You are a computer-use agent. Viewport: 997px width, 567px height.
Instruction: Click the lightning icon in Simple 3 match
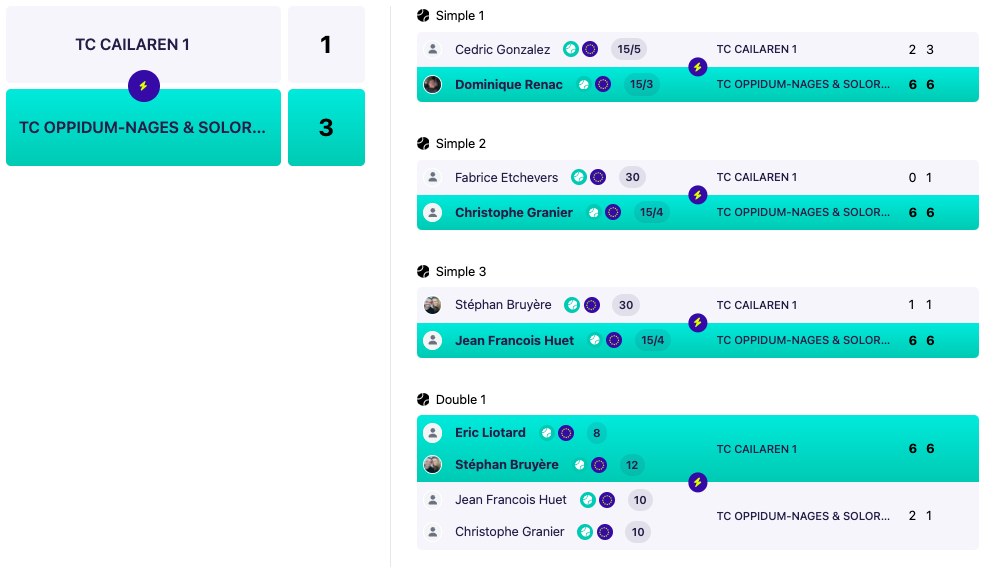[x=698, y=323]
